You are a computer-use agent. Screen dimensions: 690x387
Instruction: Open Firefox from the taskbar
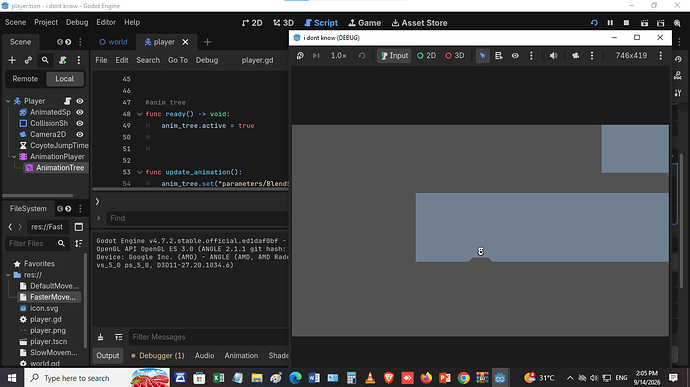[426, 378]
